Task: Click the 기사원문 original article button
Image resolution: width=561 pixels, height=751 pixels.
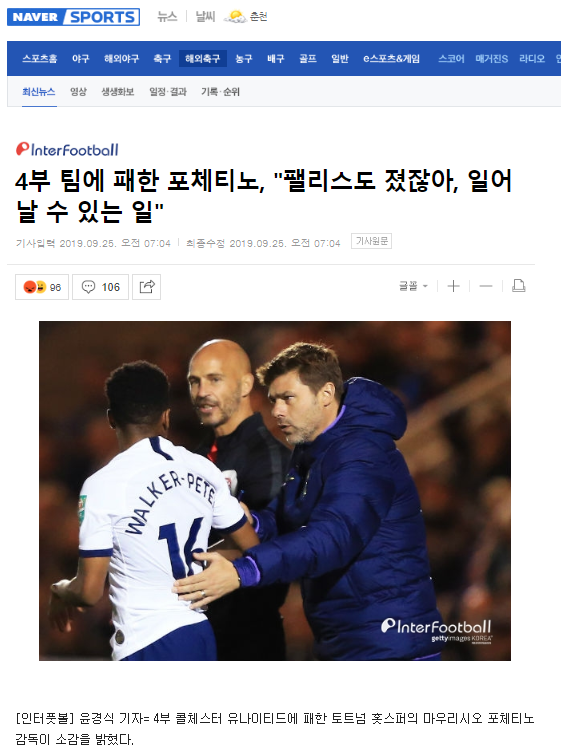Action: click(371, 241)
